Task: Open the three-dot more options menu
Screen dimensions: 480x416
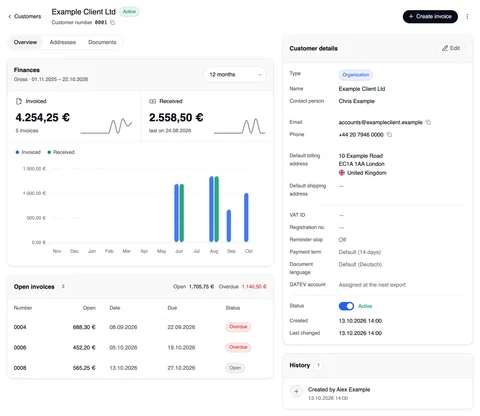Action: 467,16
